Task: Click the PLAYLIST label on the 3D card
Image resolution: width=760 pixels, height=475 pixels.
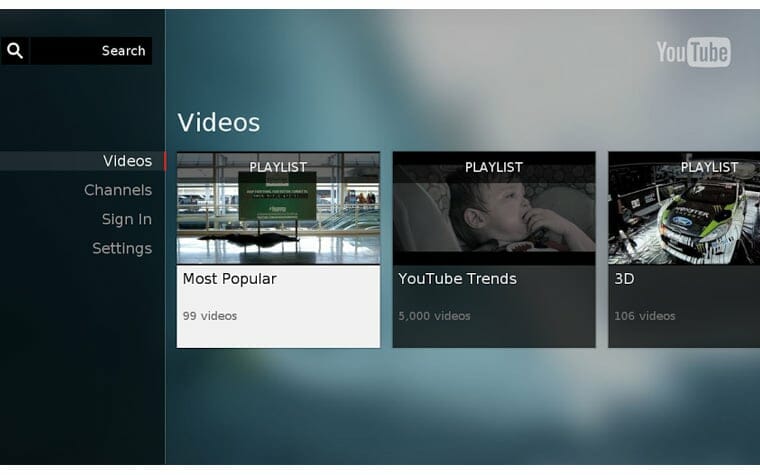Action: (710, 167)
